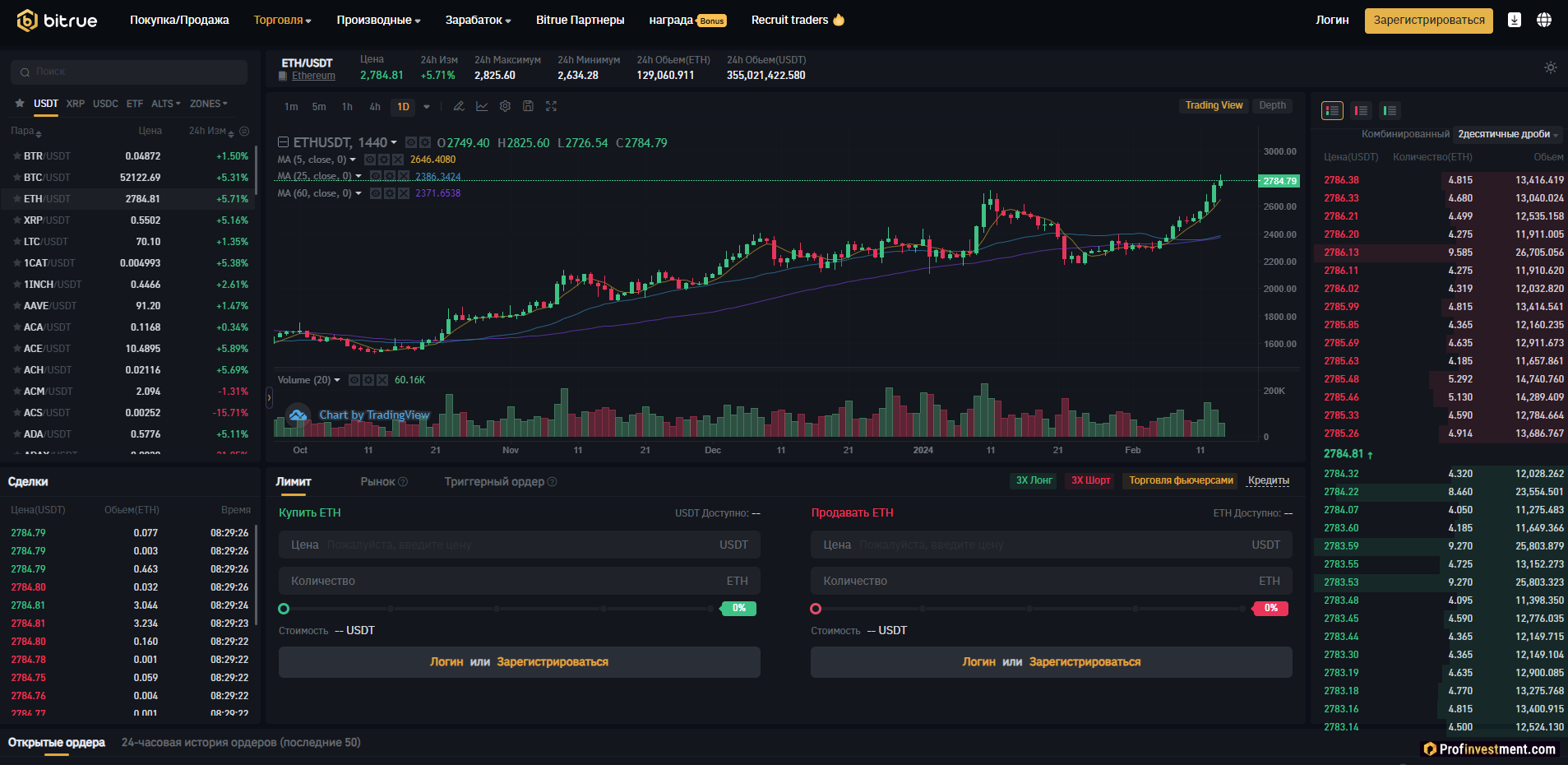Open more chart intervals dropdown arrow

coord(426,106)
